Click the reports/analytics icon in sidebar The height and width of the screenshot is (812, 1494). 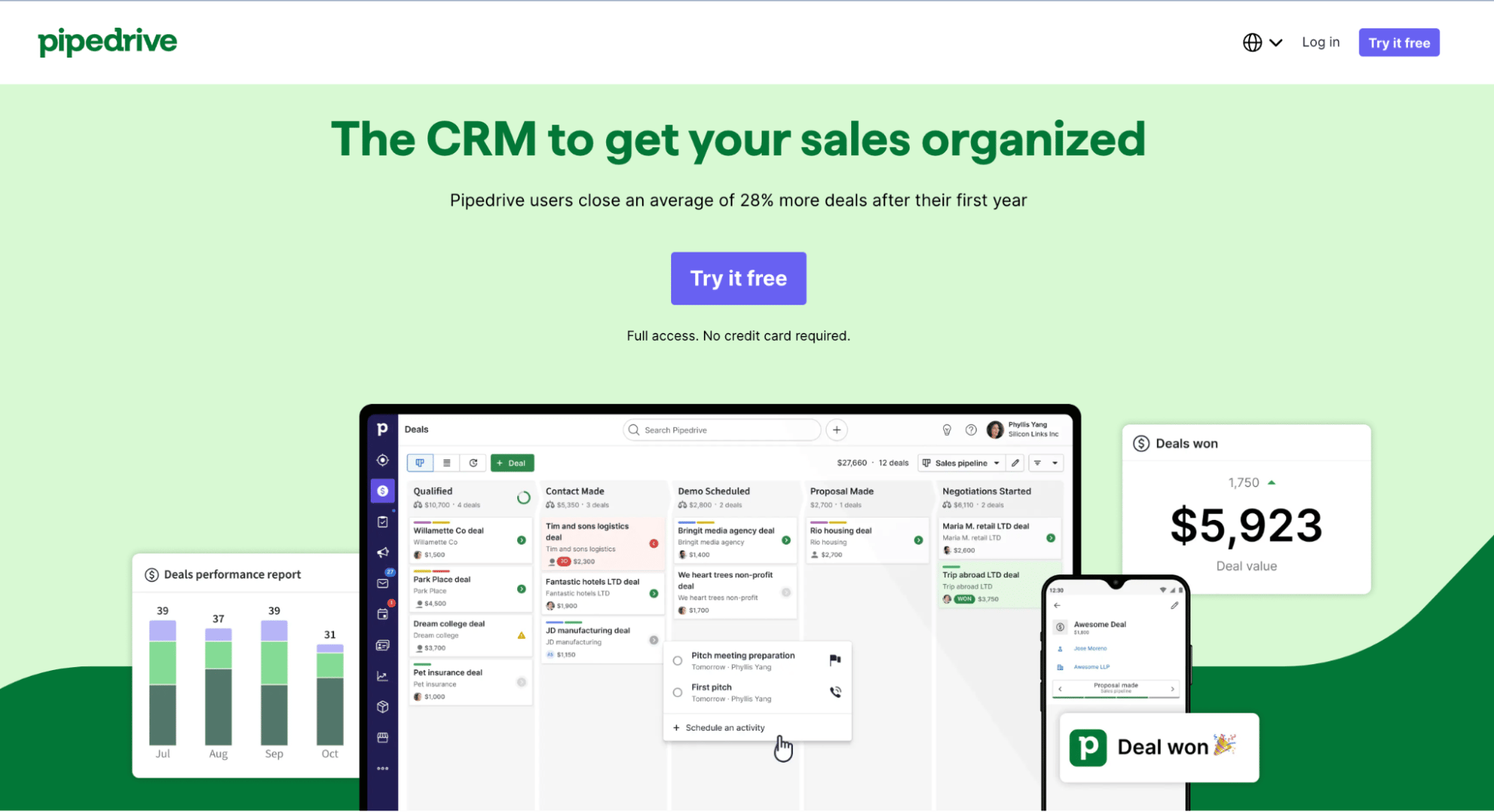pos(384,677)
